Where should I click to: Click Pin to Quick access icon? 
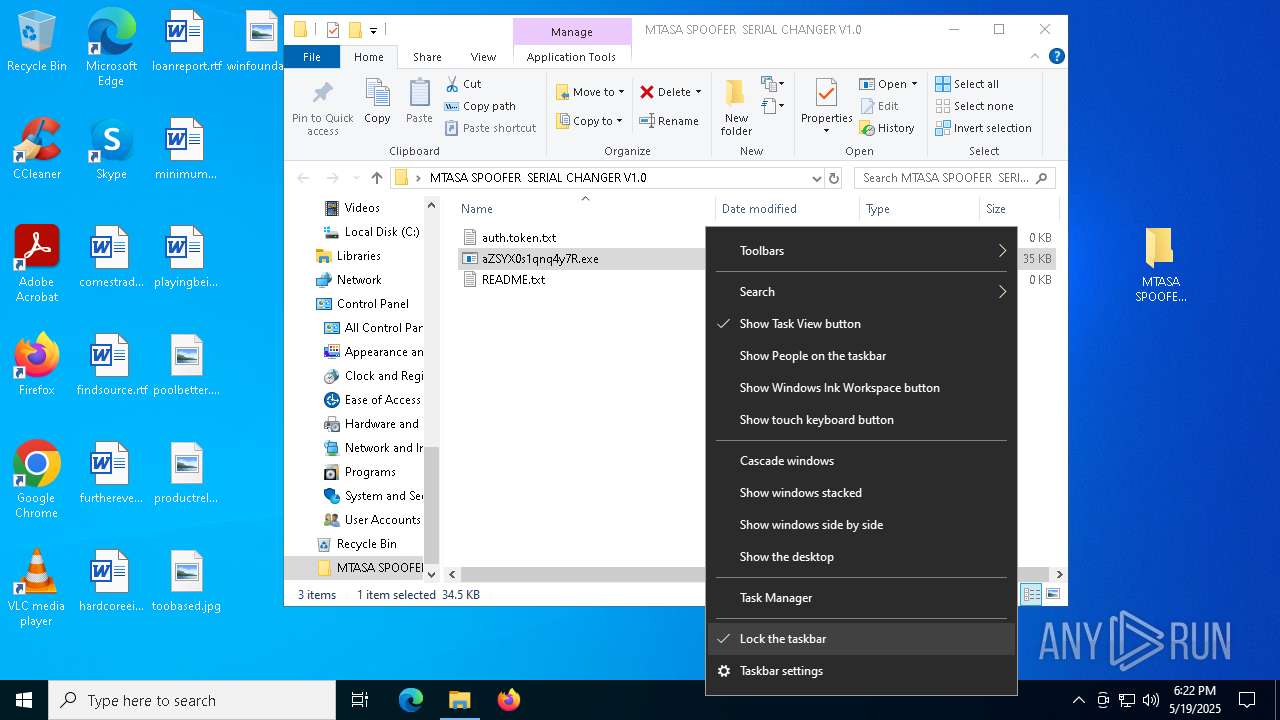(322, 108)
